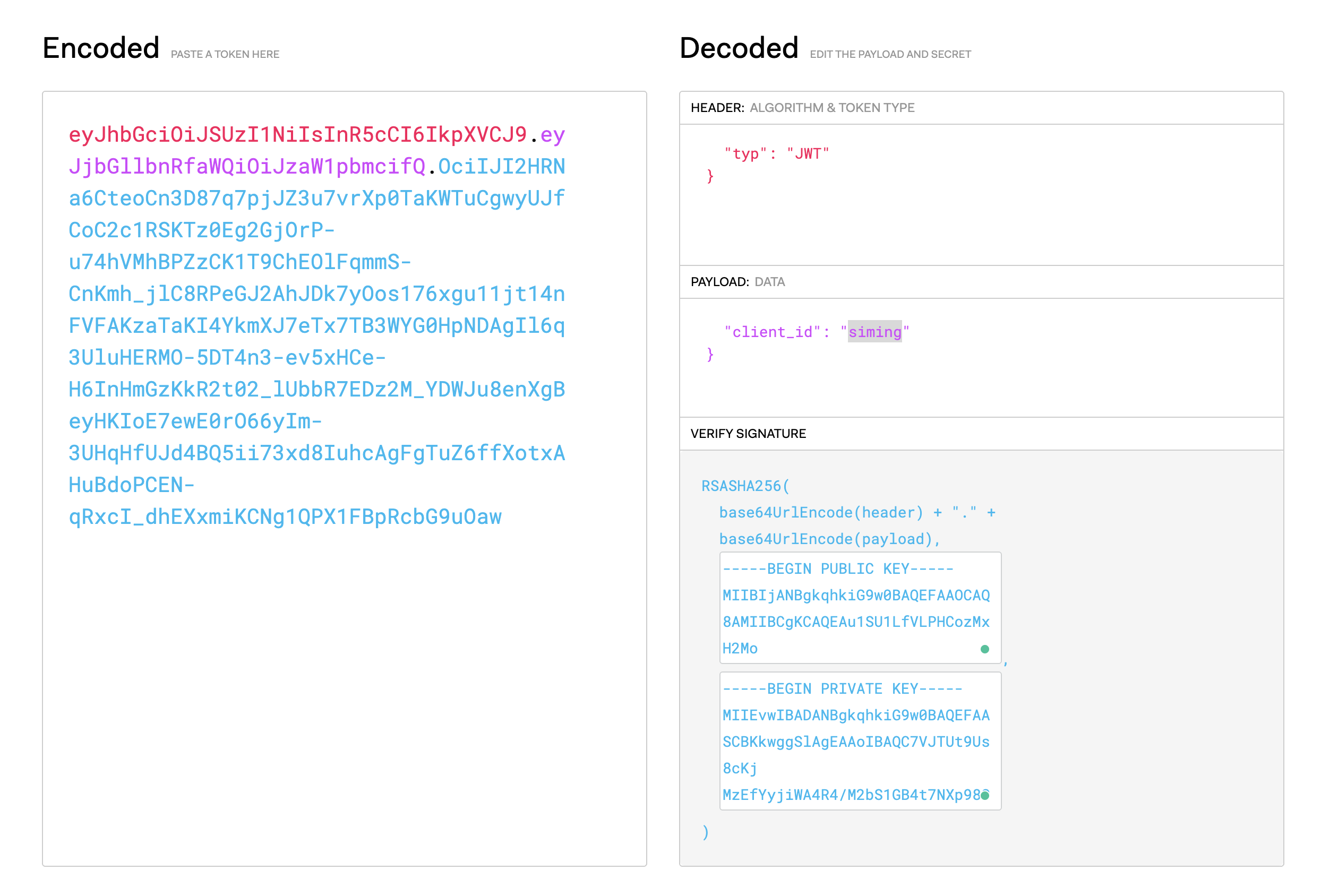Click the encoded token text area

point(345,478)
